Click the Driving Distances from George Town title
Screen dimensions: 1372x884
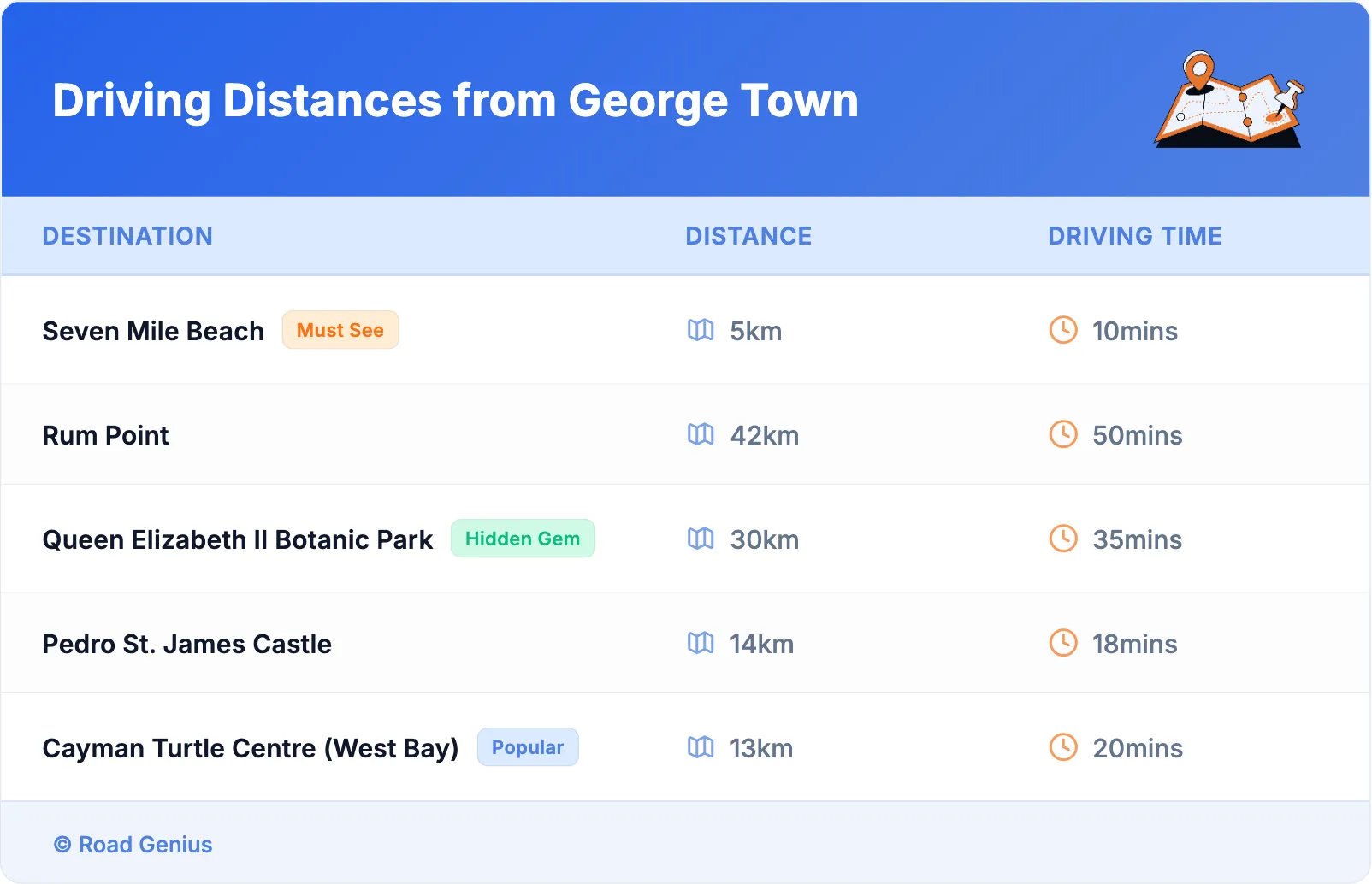click(x=455, y=101)
